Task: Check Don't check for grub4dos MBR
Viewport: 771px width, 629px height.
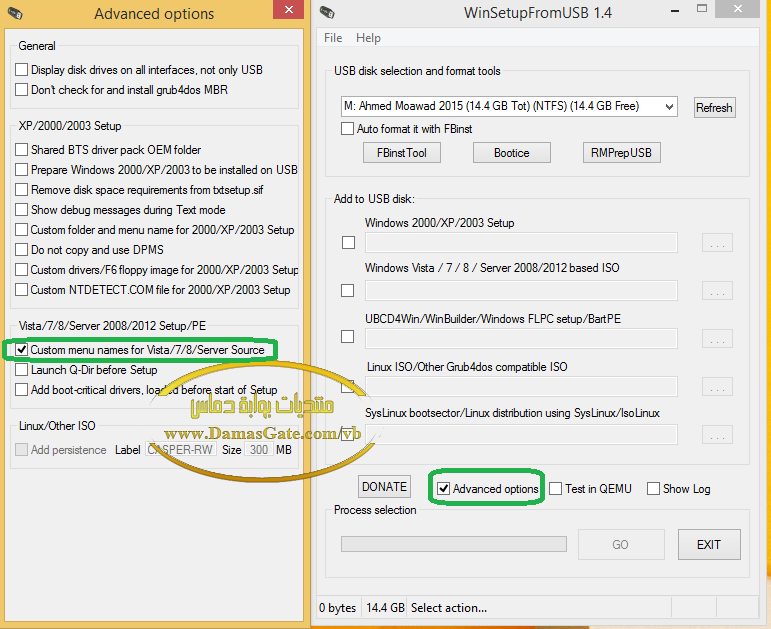Action: [x=21, y=90]
